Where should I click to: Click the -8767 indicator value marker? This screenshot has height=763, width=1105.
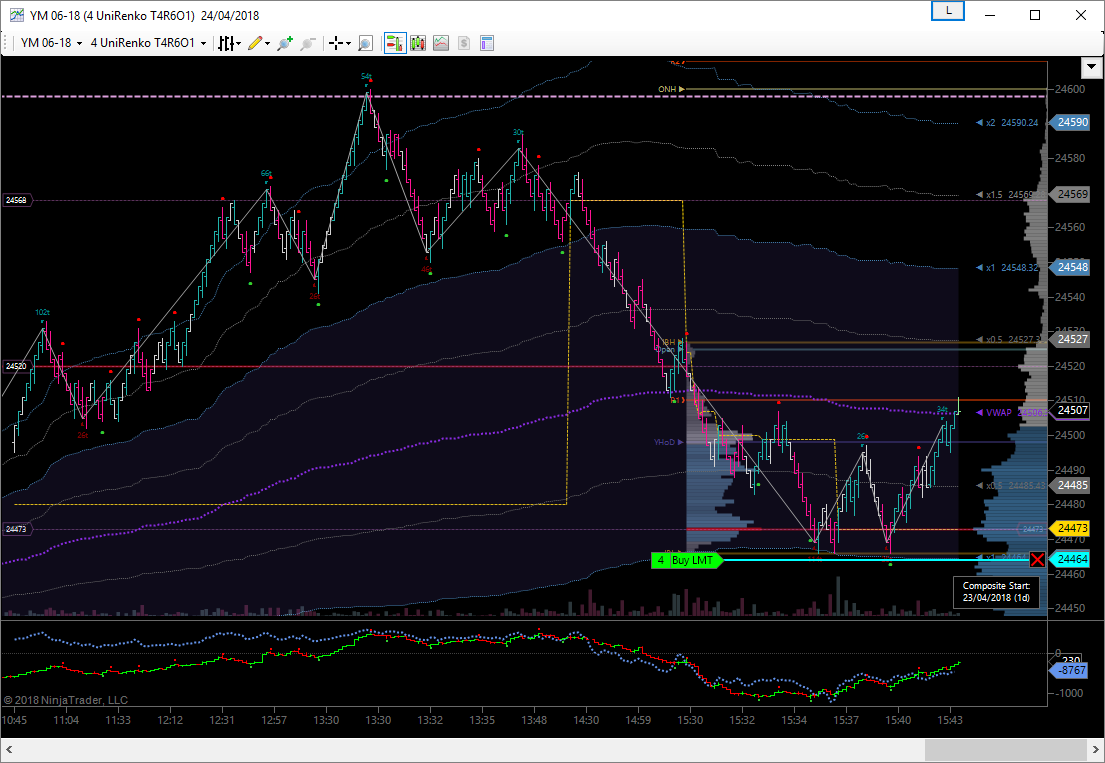[x=1070, y=671]
